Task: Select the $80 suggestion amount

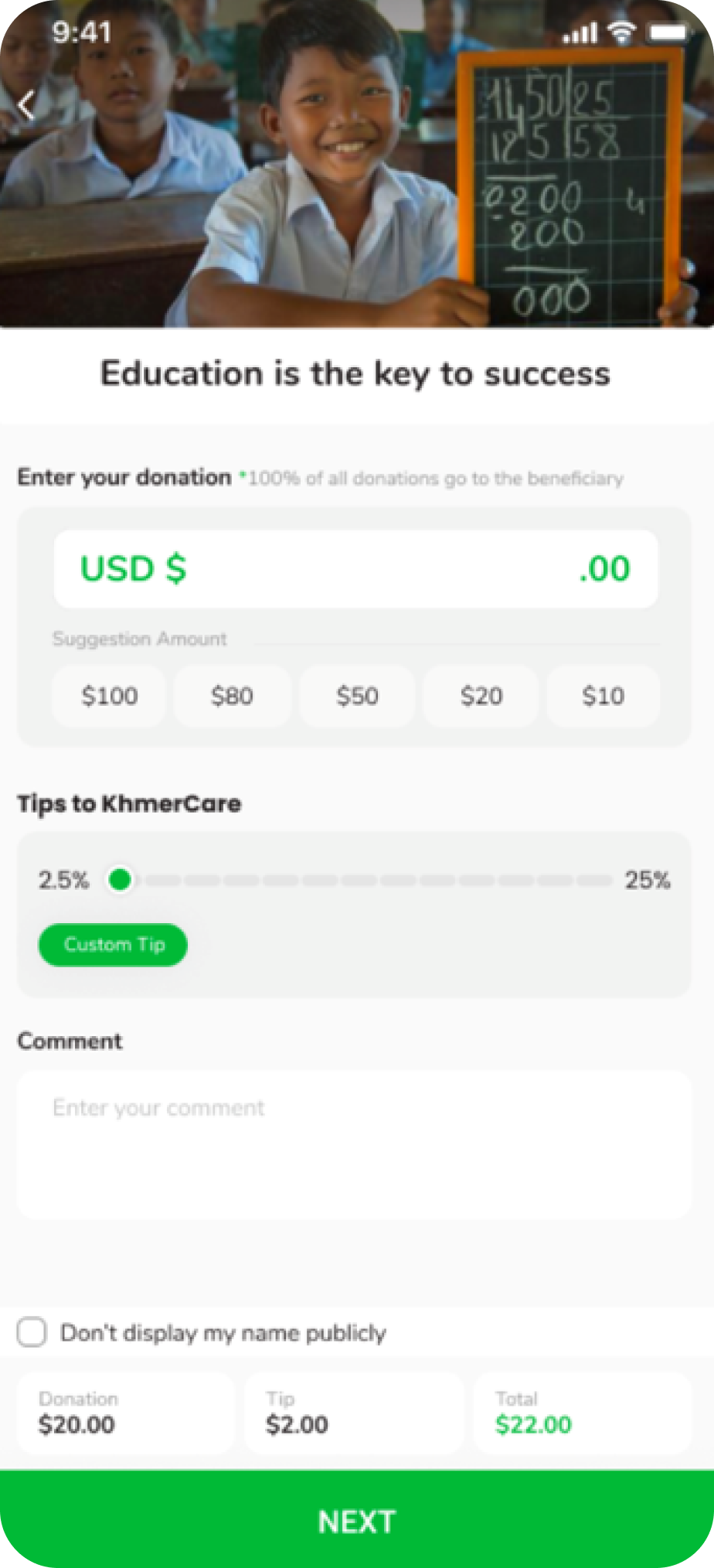Action: click(233, 696)
